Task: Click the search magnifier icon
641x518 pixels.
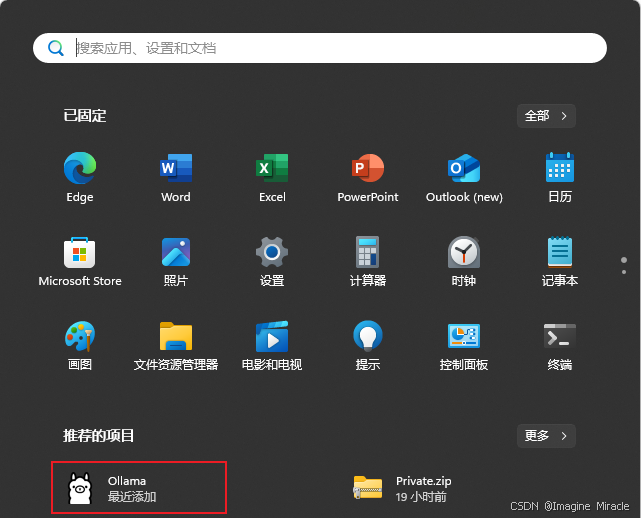Action: tap(56, 48)
